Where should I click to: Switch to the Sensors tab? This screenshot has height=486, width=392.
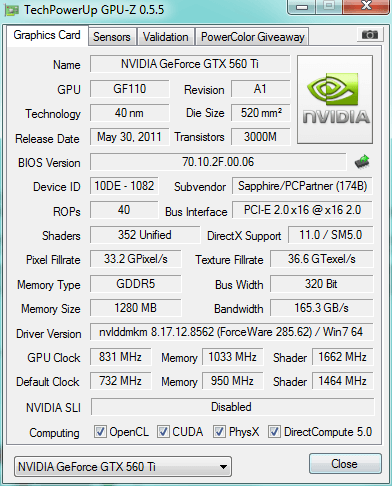(112, 37)
